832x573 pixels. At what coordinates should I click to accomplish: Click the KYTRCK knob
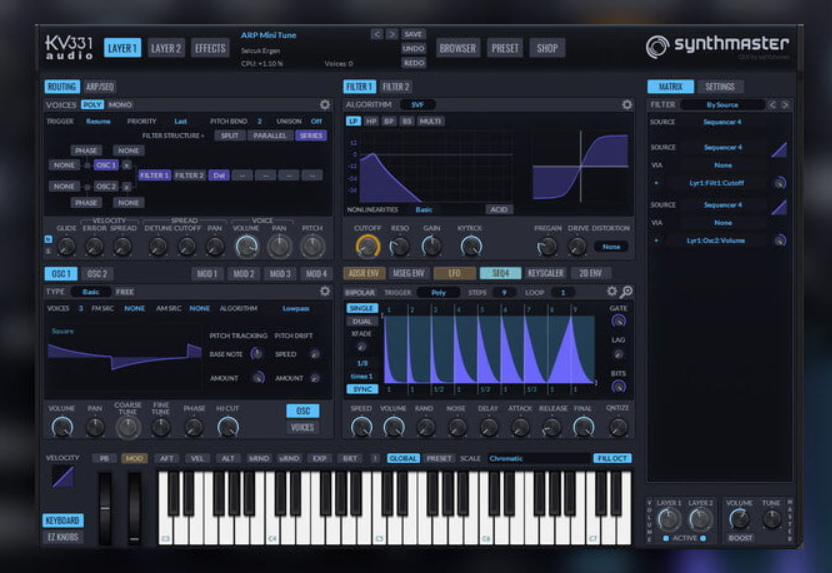click(471, 246)
